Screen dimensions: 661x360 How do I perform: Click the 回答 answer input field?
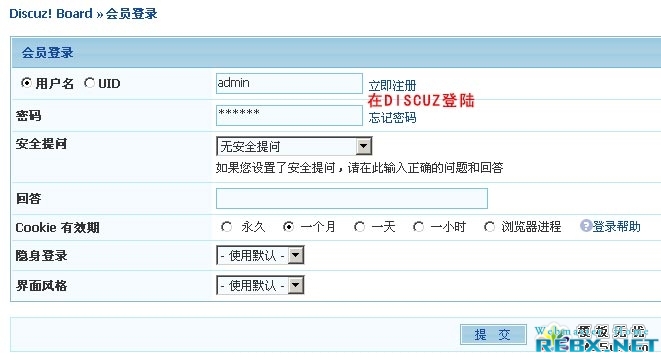pyautogui.click(x=352, y=199)
